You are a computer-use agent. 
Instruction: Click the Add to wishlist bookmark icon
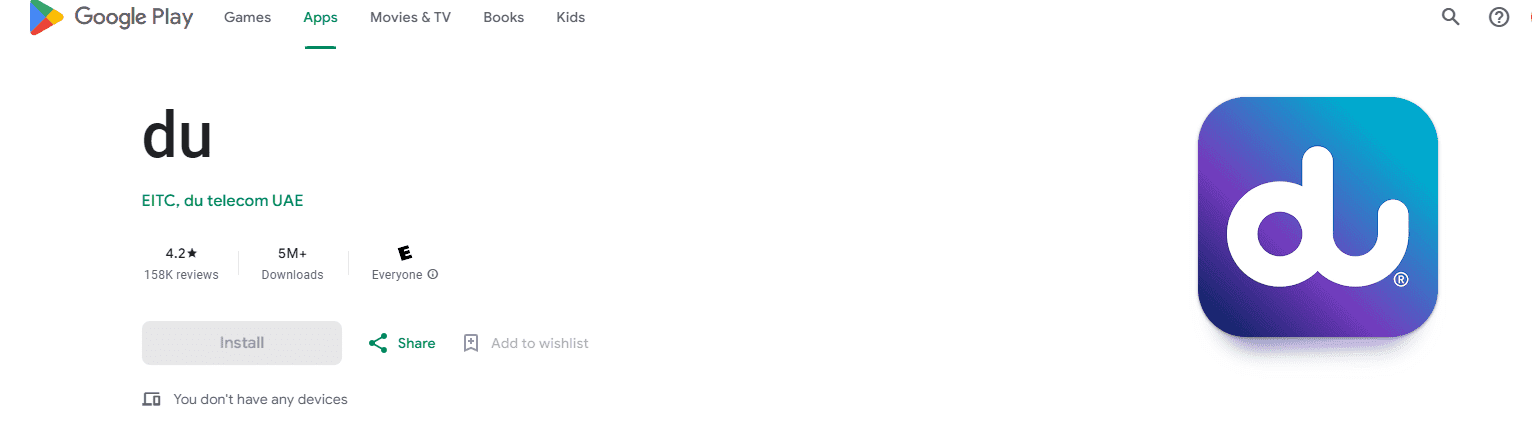[x=471, y=343]
